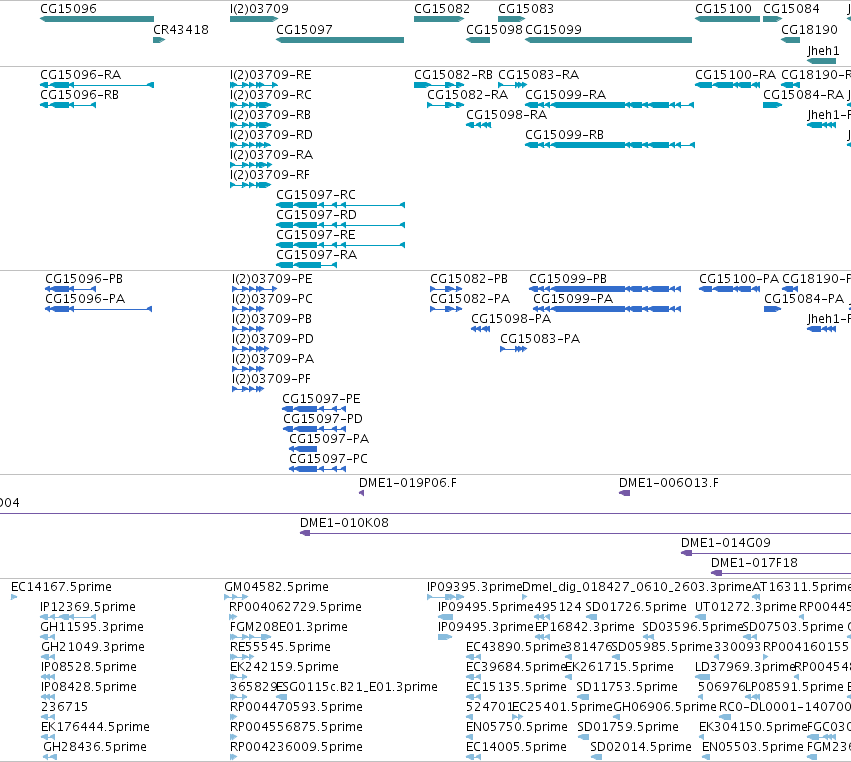This screenshot has height=762, width=851.
Task: Click EST IP12369.5prime label
Action: (88, 607)
